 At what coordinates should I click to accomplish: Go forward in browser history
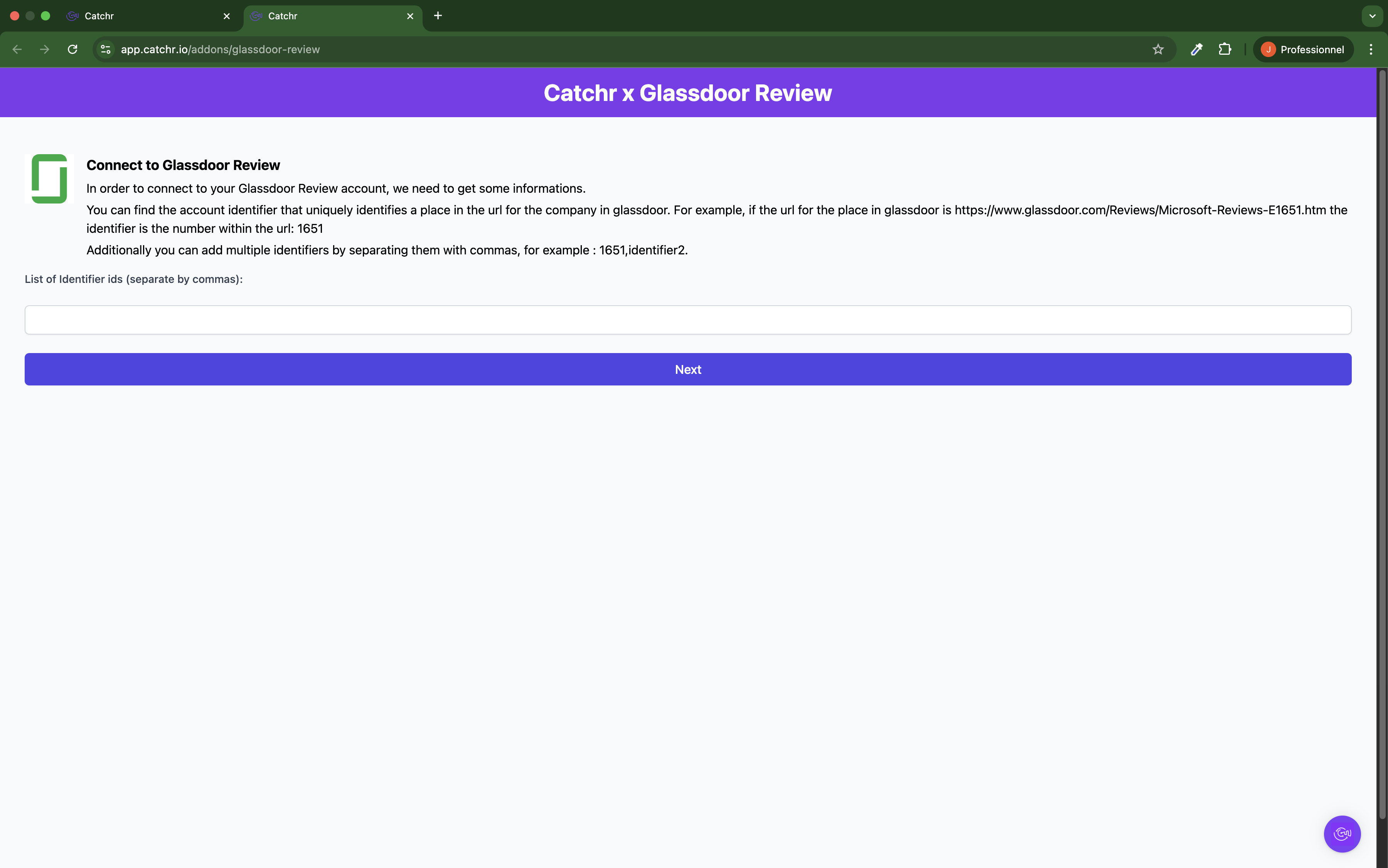[45, 49]
